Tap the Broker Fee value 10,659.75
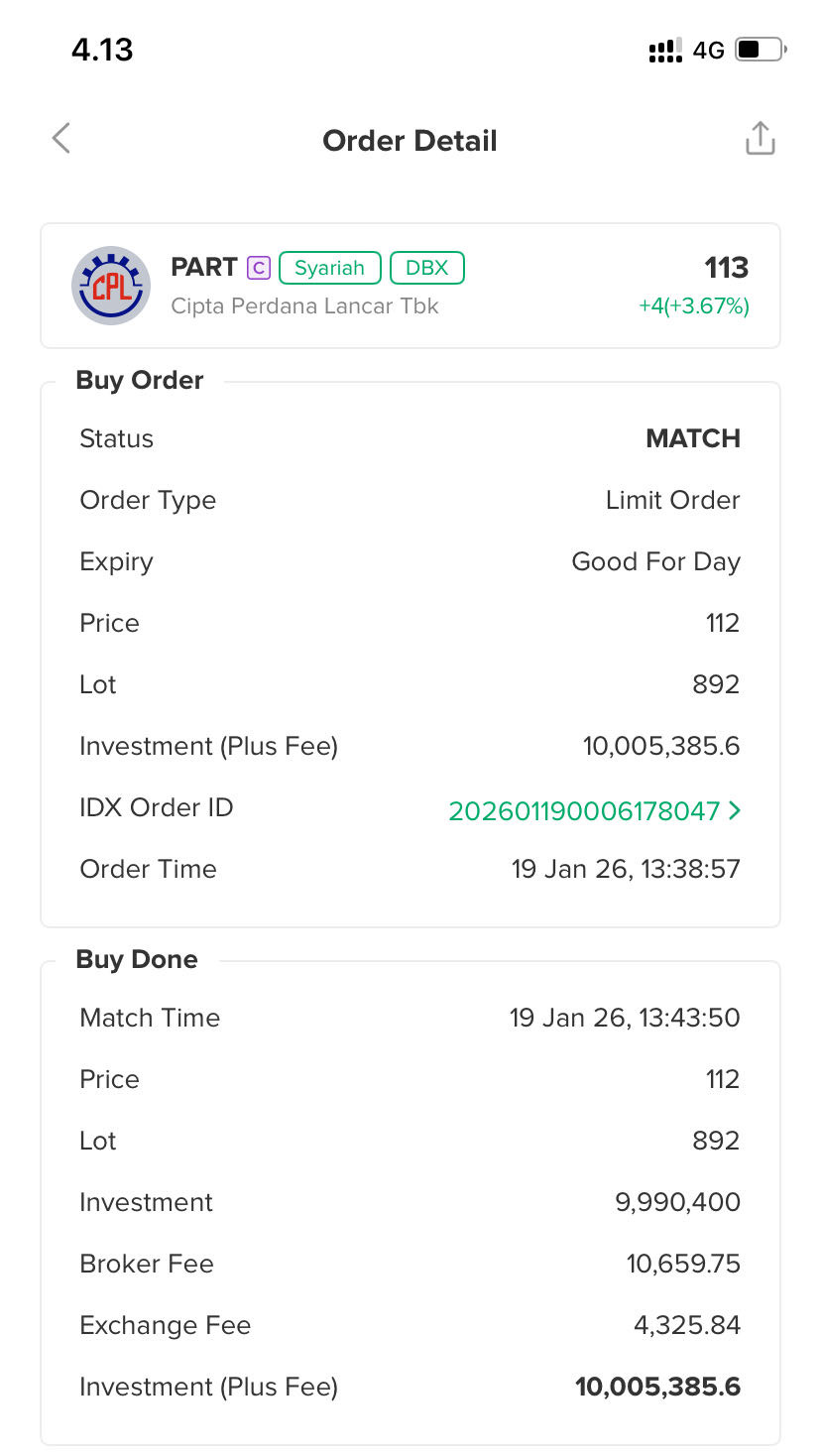Screen dimensions: 821x1456 tap(683, 1264)
